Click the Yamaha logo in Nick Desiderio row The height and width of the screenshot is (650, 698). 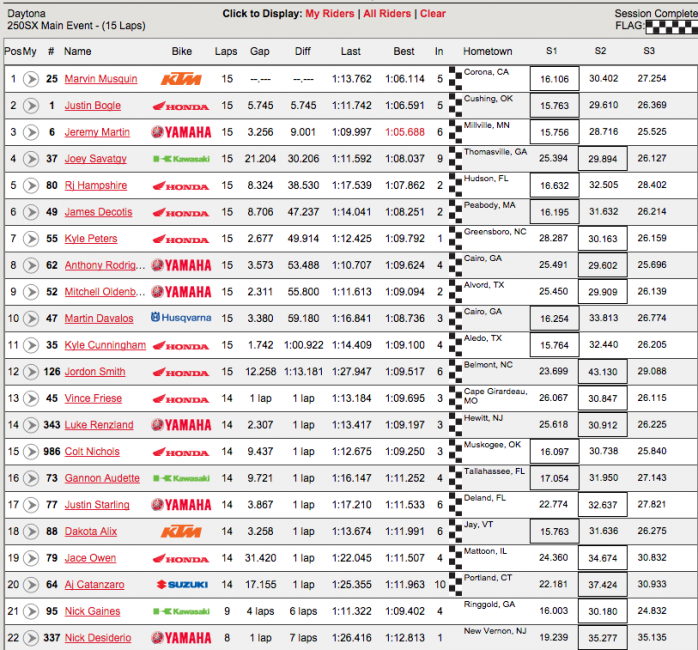(x=181, y=638)
